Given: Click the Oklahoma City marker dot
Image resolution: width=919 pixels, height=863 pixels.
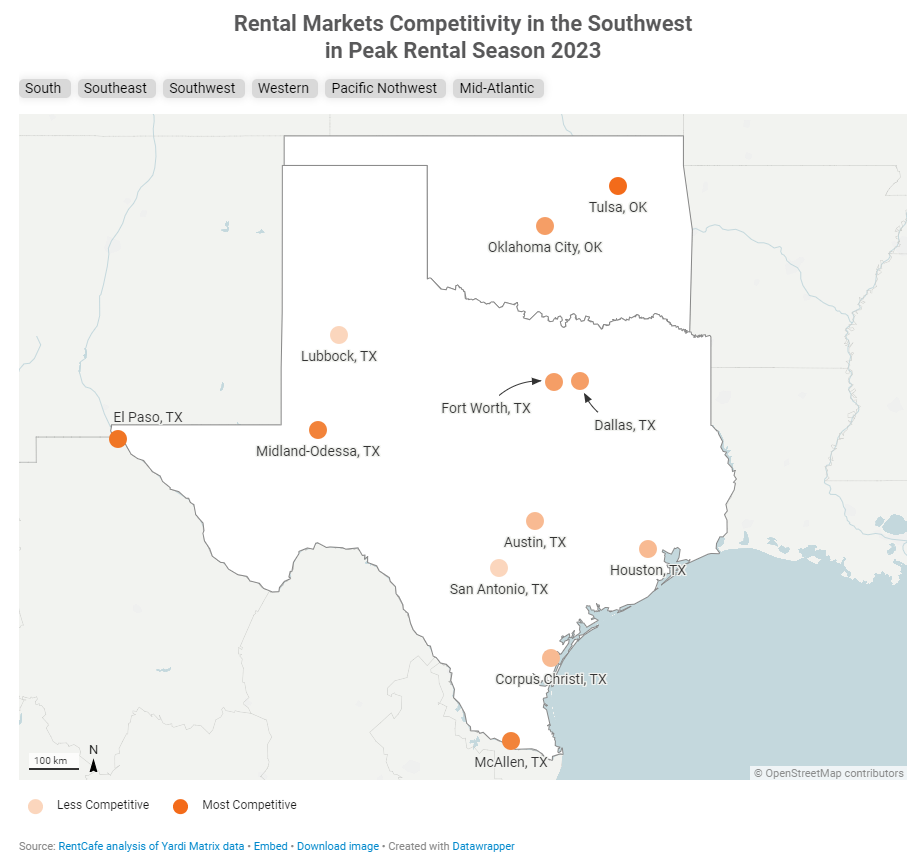Looking at the screenshot, I should [545, 226].
